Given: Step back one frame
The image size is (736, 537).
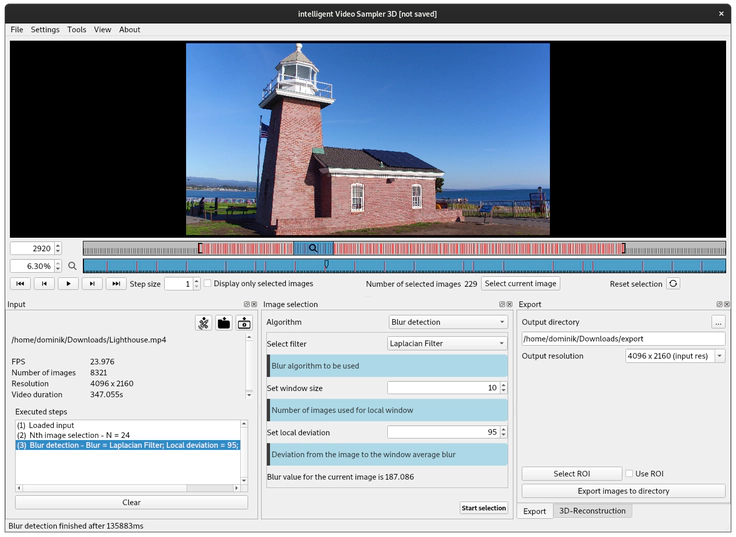Looking at the screenshot, I should pos(44,284).
